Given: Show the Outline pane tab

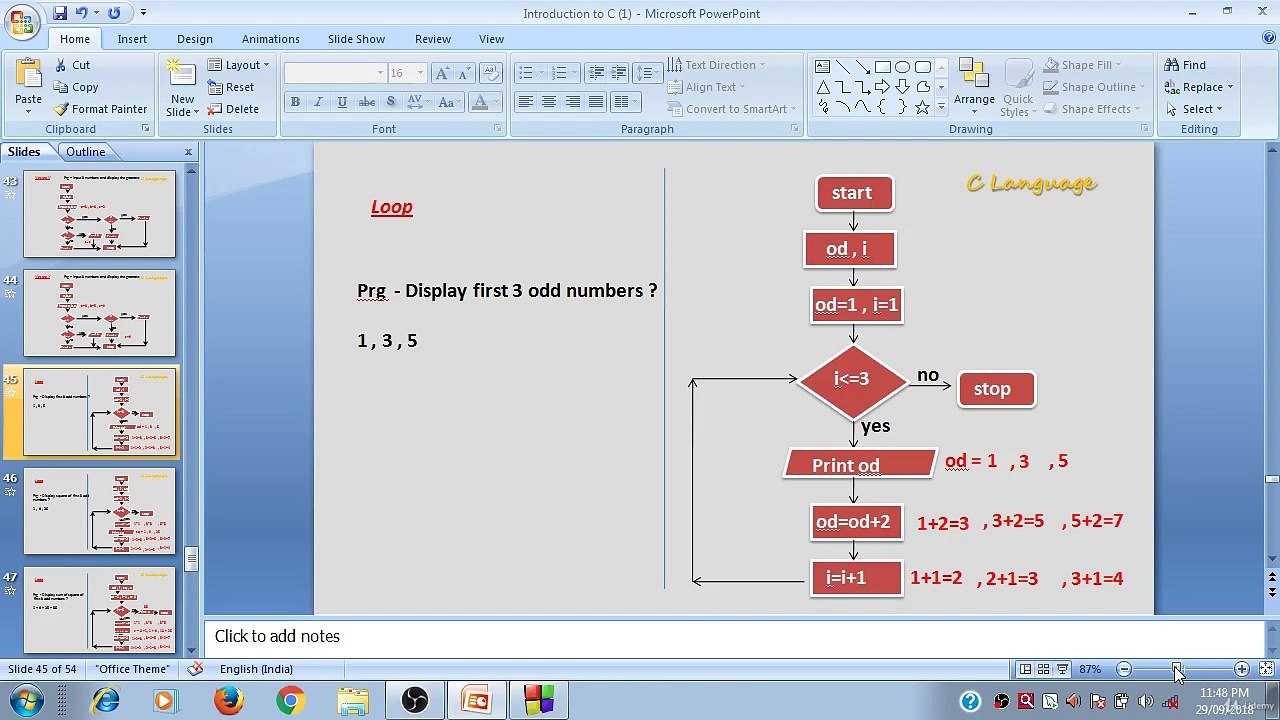Looking at the screenshot, I should pos(86,152).
